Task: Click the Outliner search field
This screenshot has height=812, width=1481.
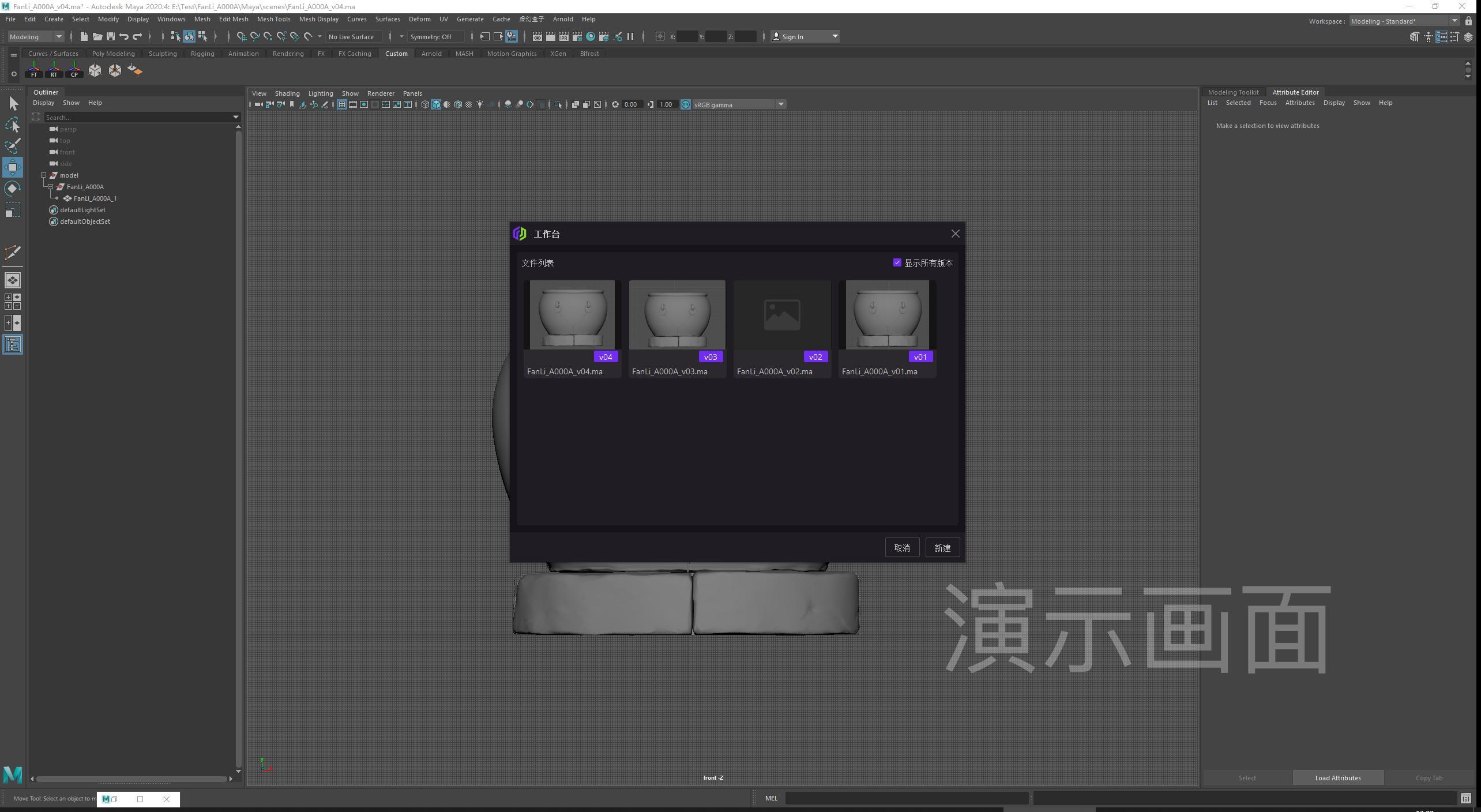Action: [137, 117]
